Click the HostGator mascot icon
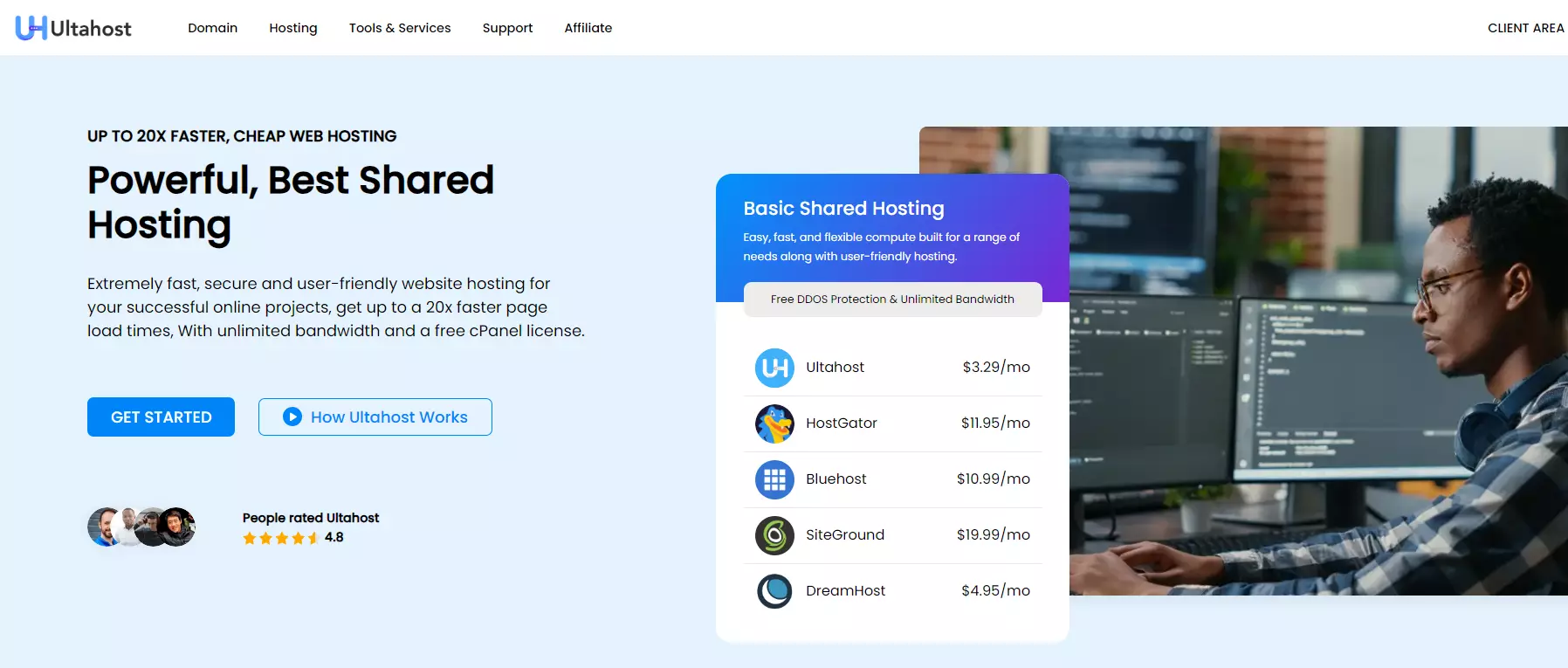1568x668 pixels. coord(774,424)
